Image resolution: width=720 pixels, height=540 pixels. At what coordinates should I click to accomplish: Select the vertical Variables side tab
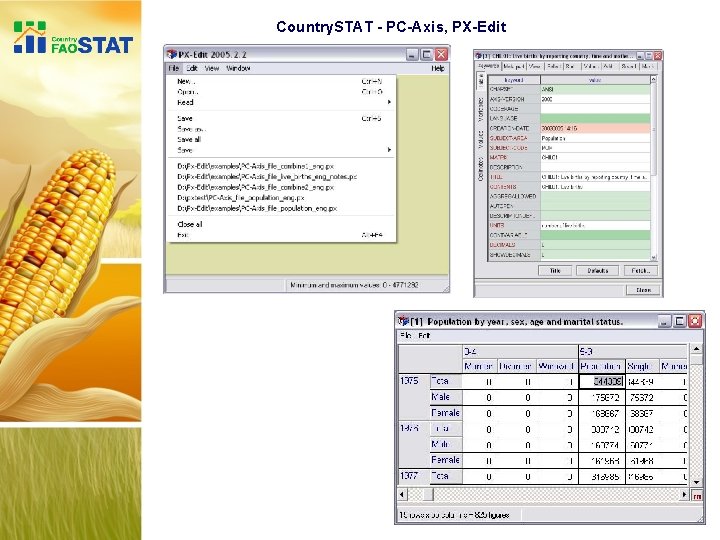(x=481, y=109)
